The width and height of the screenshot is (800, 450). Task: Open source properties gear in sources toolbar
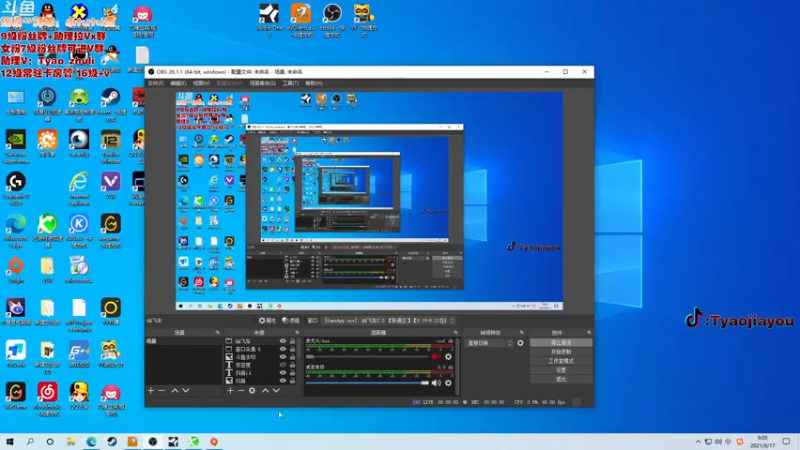click(252, 390)
